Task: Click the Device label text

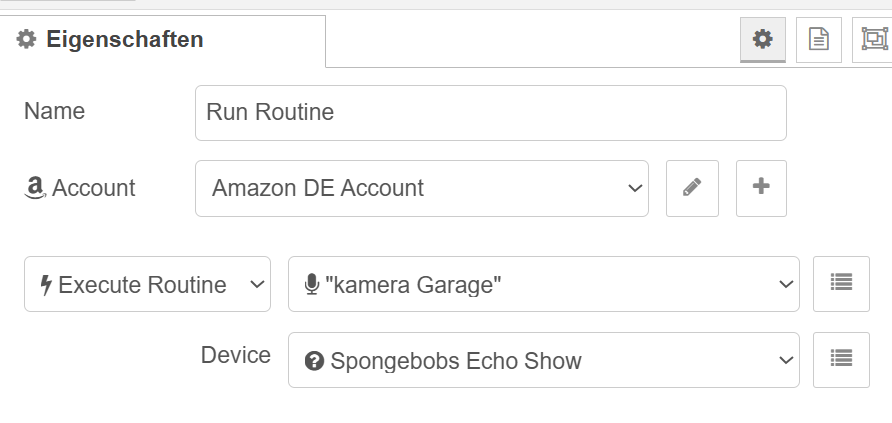Action: click(235, 355)
